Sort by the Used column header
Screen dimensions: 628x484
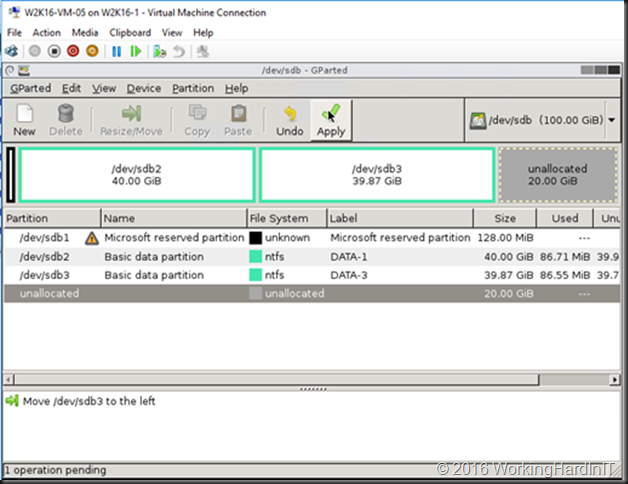pos(564,218)
